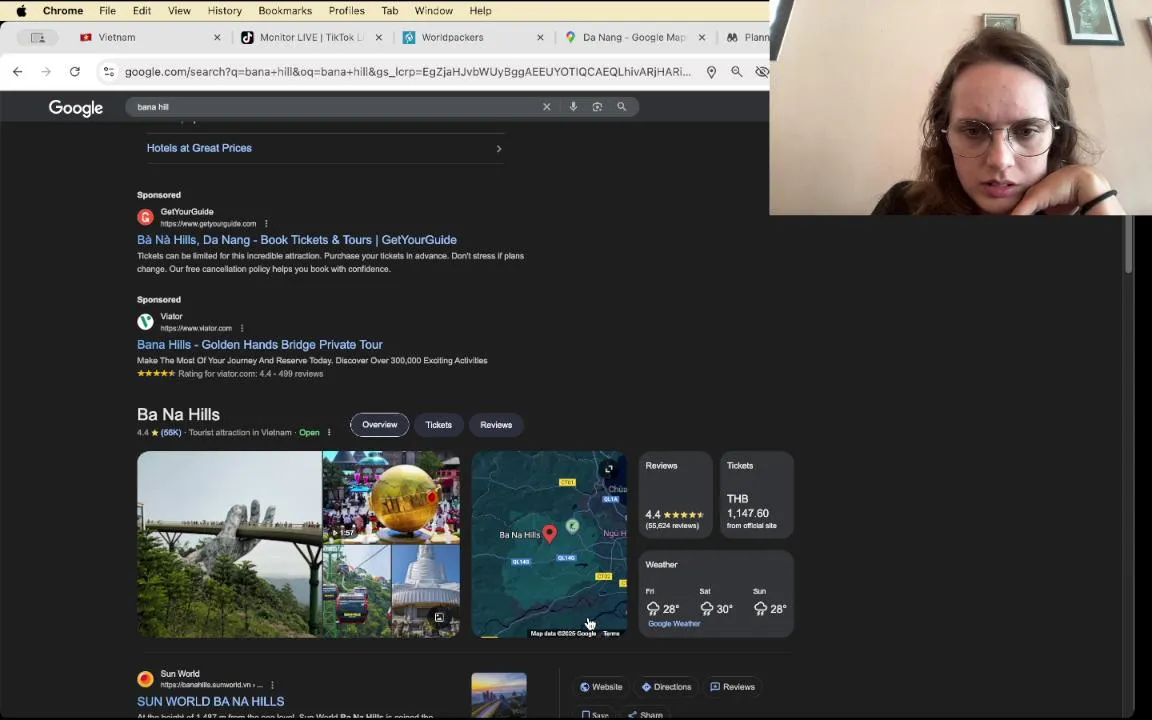Start voice search with microphone icon
This screenshot has width=1152, height=720.
[573, 107]
